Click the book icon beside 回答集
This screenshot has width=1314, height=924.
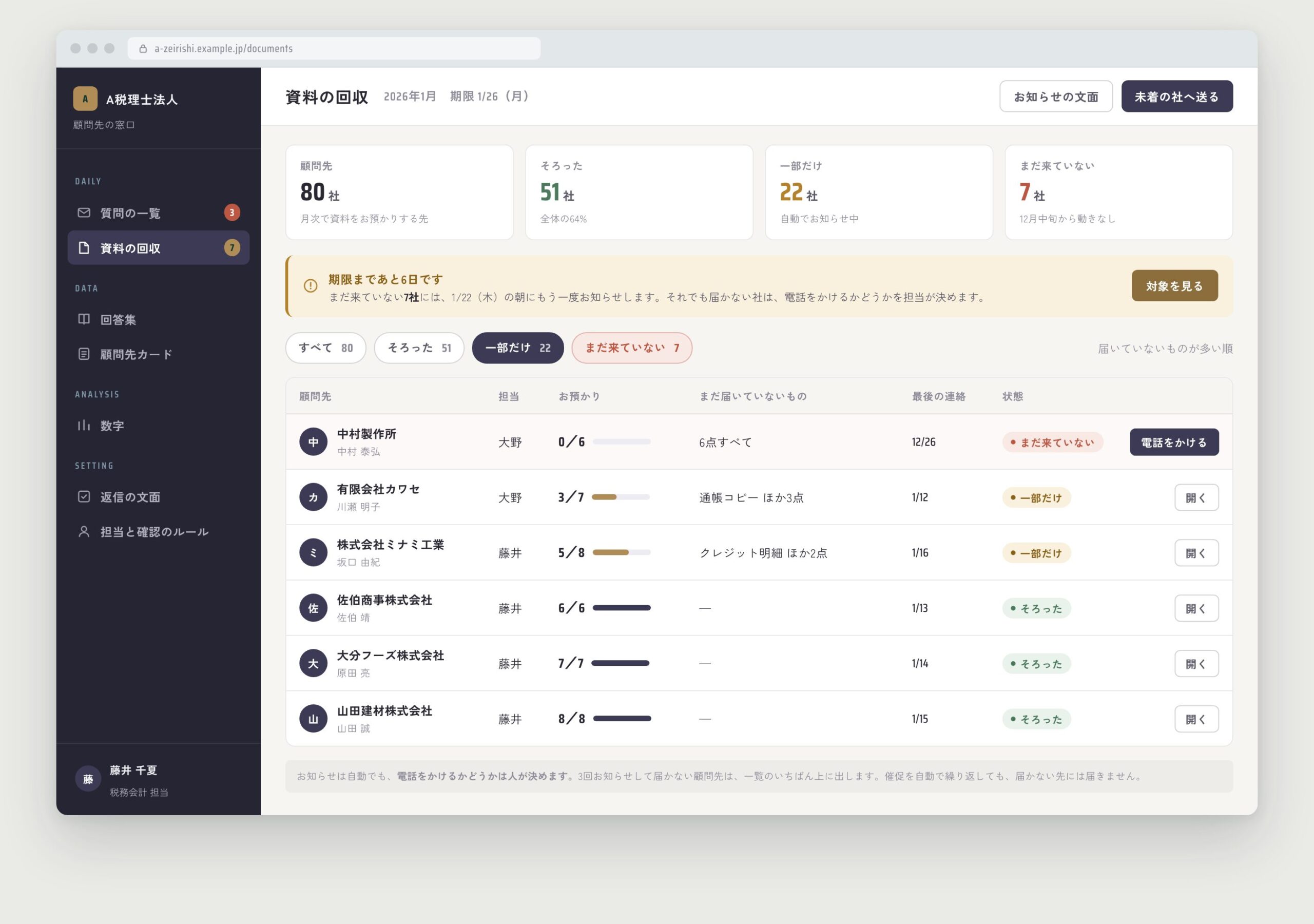tap(84, 319)
